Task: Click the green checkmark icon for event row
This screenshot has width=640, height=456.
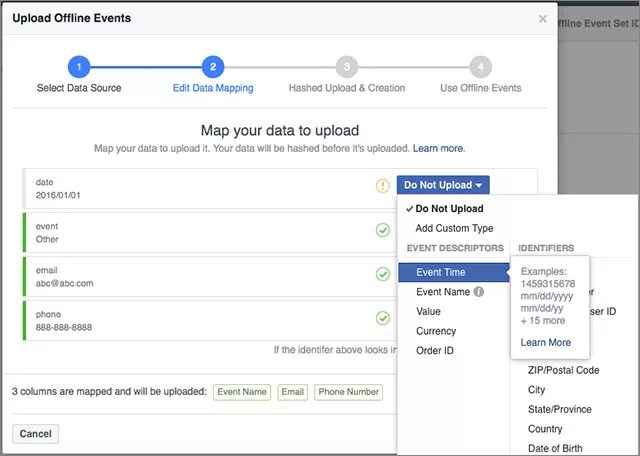Action: [382, 230]
